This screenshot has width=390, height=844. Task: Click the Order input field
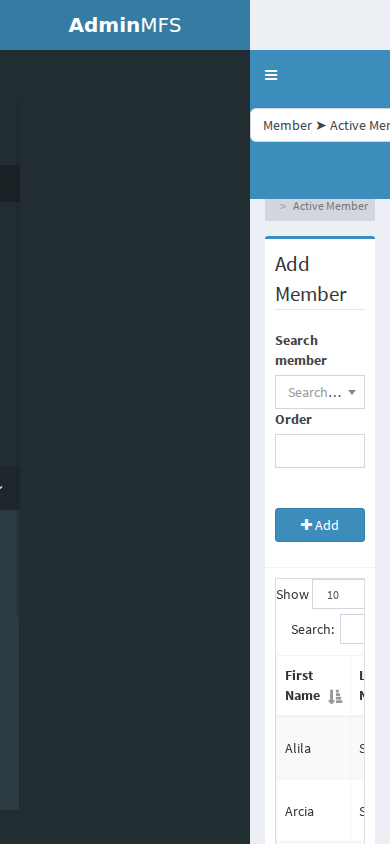[320, 451]
